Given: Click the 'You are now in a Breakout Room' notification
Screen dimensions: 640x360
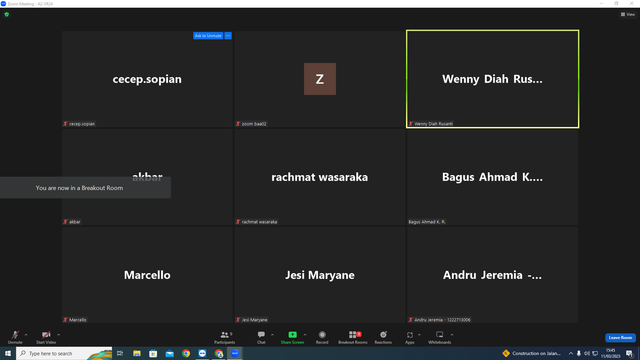Looking at the screenshot, I should coord(85,188).
